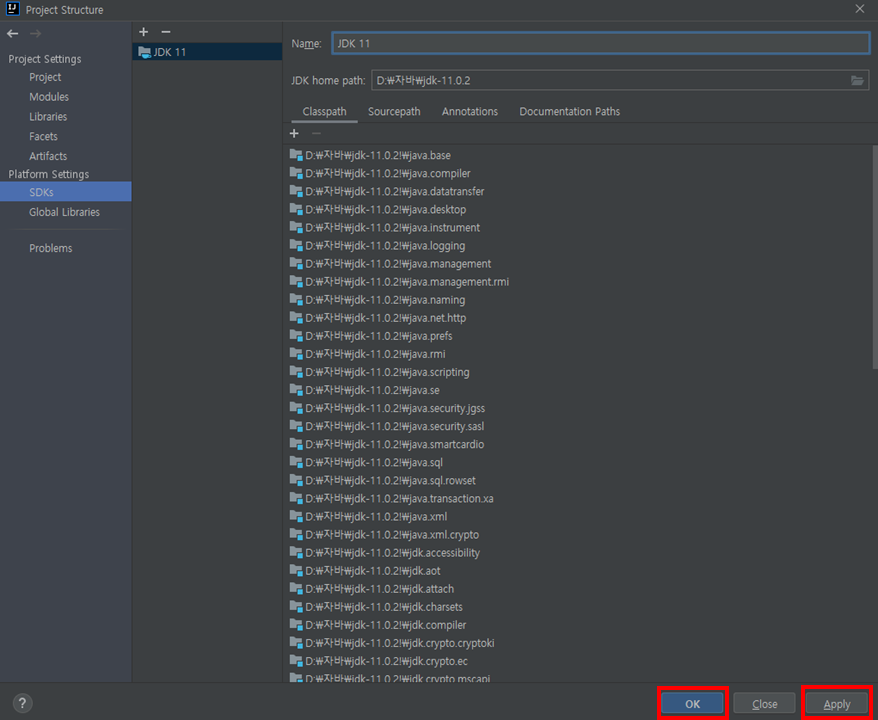Switch to the Classpath tab
The image size is (878, 720).
click(324, 111)
